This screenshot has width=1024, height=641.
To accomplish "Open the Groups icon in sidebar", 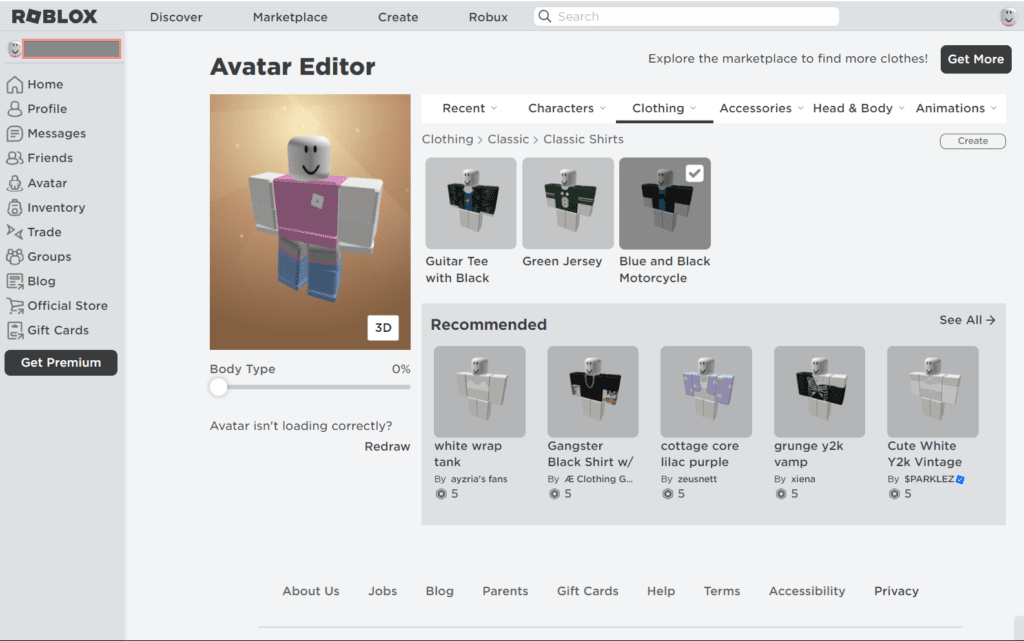I will point(14,257).
